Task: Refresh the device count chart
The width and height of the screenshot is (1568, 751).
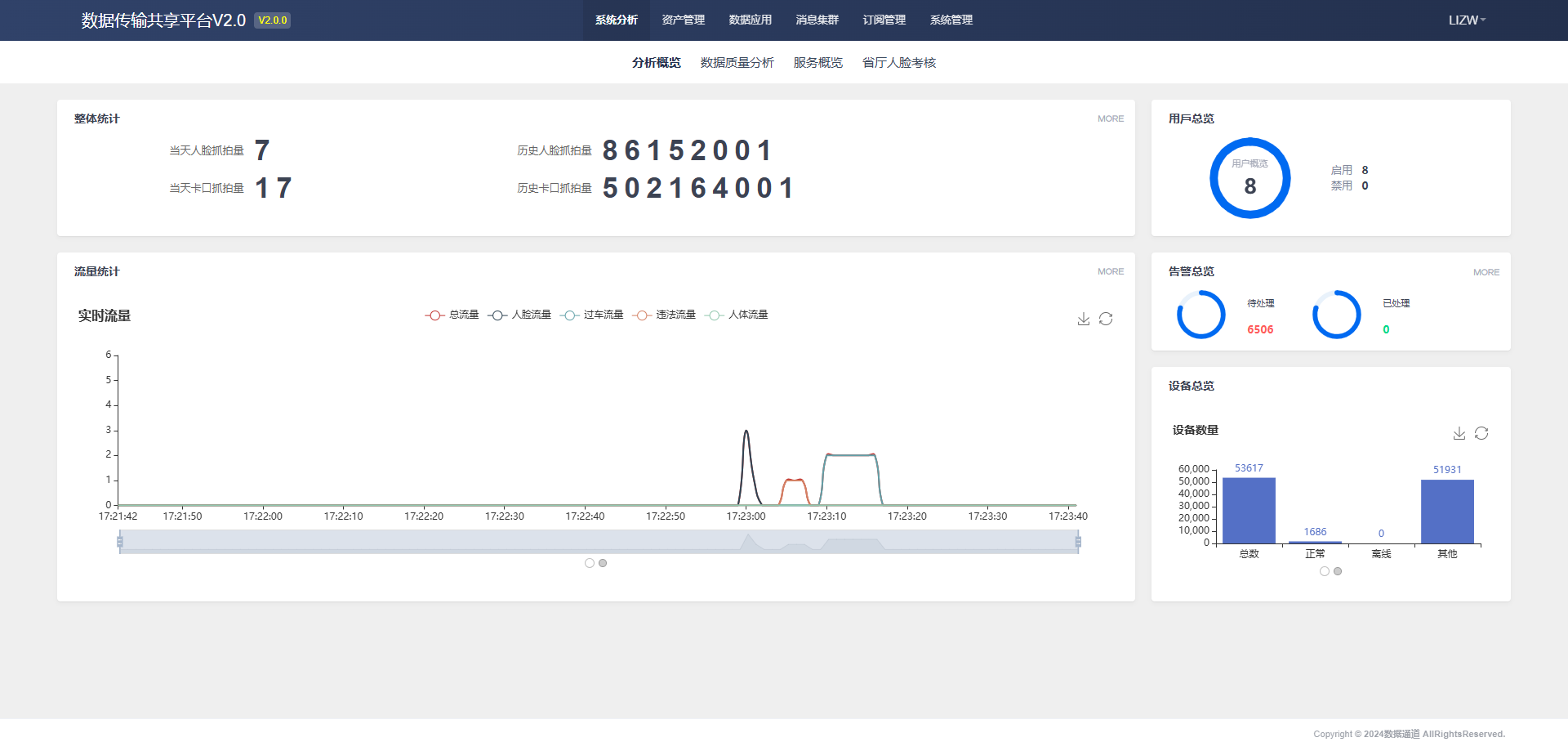Action: [x=1481, y=433]
